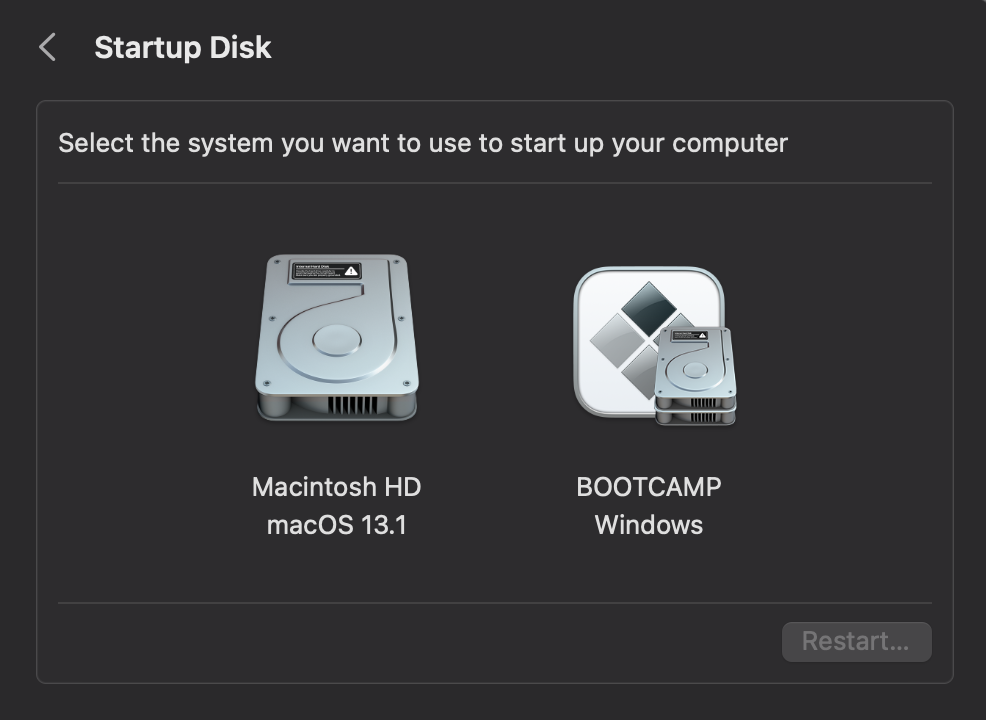The width and height of the screenshot is (986, 720).
Task: Click the light diamond on Boot Camp logo
Action: click(617, 340)
